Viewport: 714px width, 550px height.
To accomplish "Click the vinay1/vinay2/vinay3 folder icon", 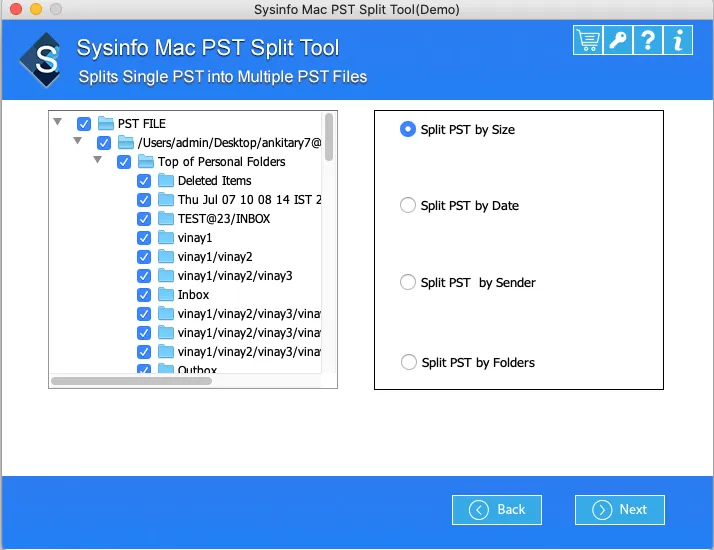I will point(166,275).
